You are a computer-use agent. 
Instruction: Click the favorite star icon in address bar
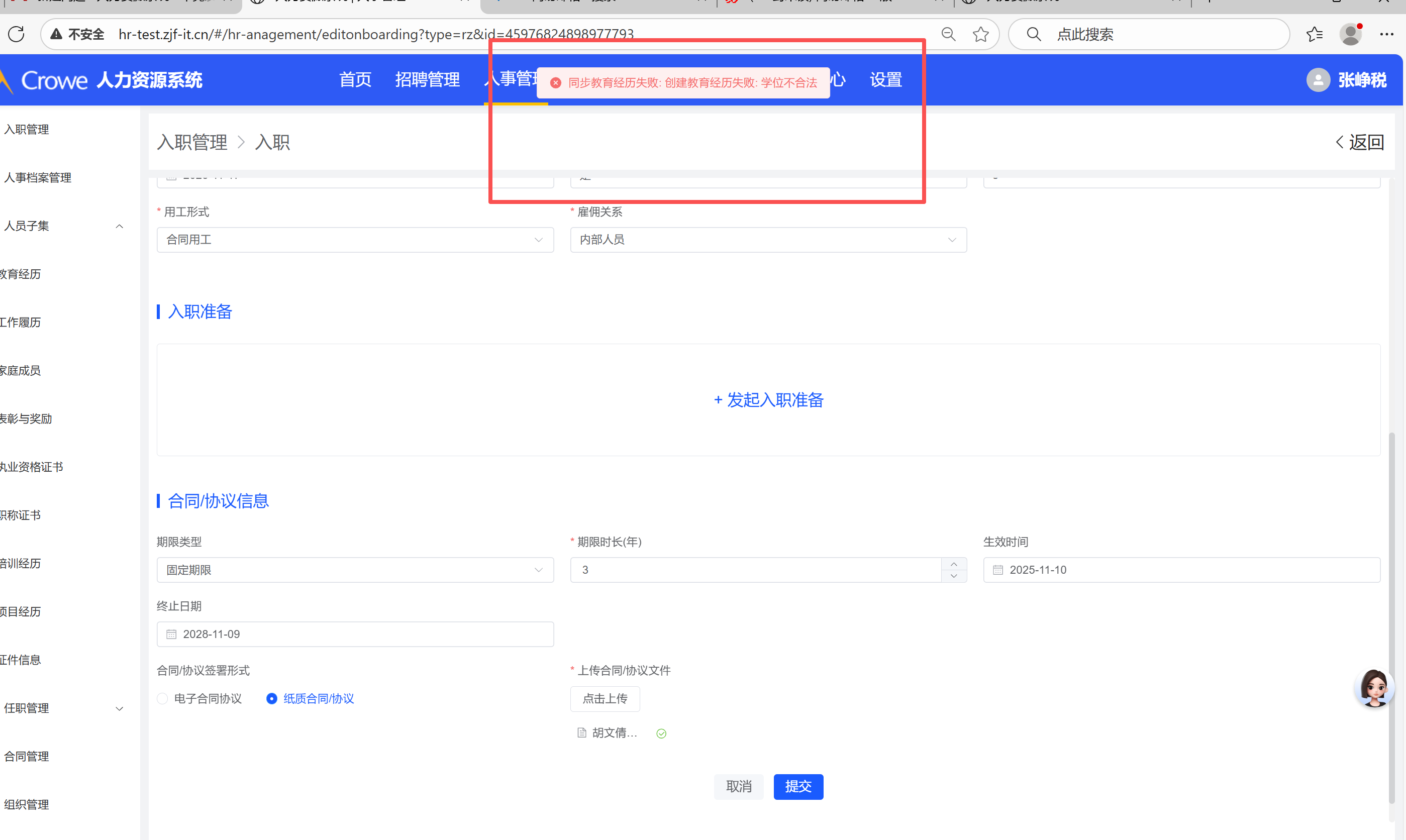tap(980, 34)
